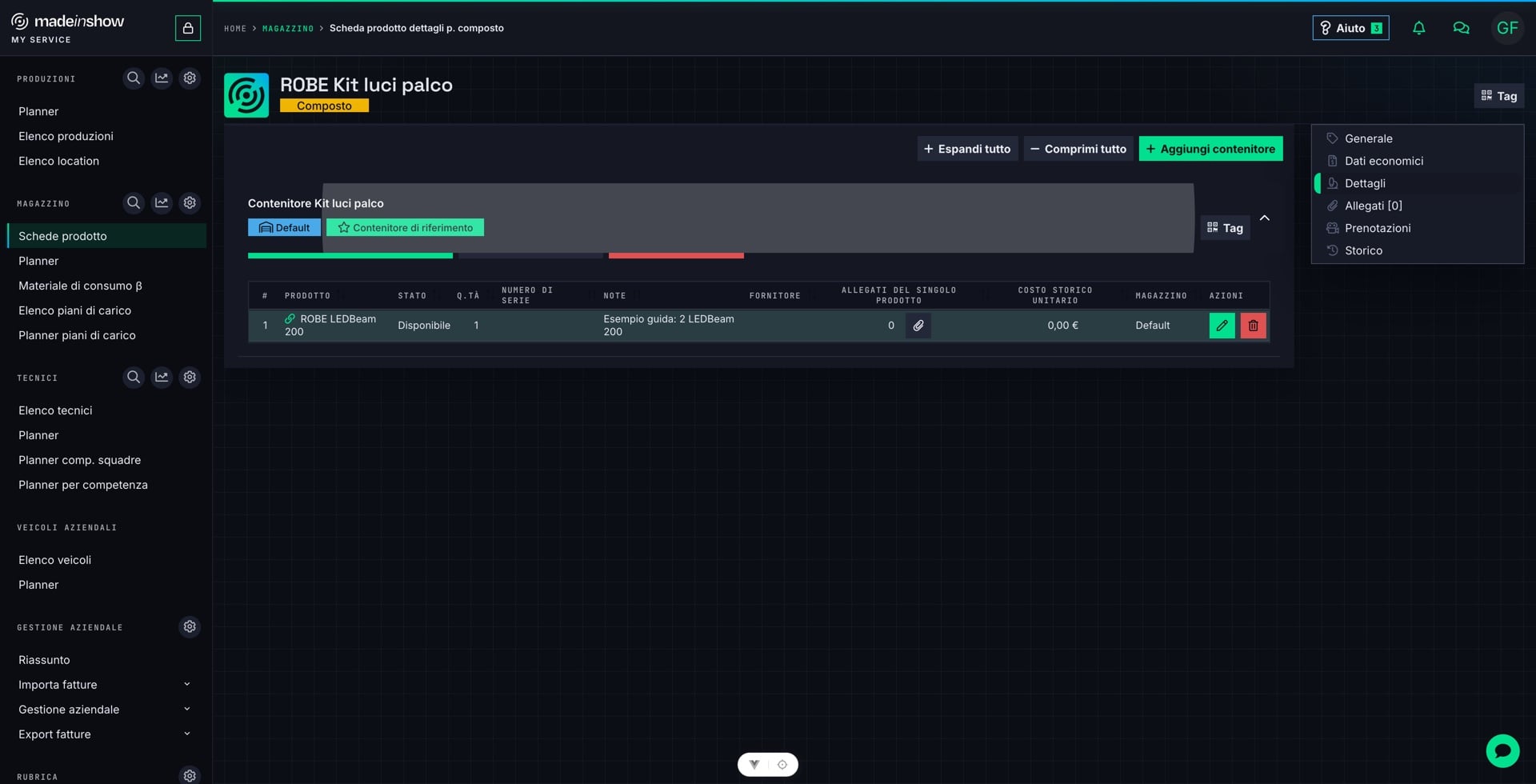
Task: Click the link icon next to ROBE LEDBeam 200
Action: (x=290, y=319)
